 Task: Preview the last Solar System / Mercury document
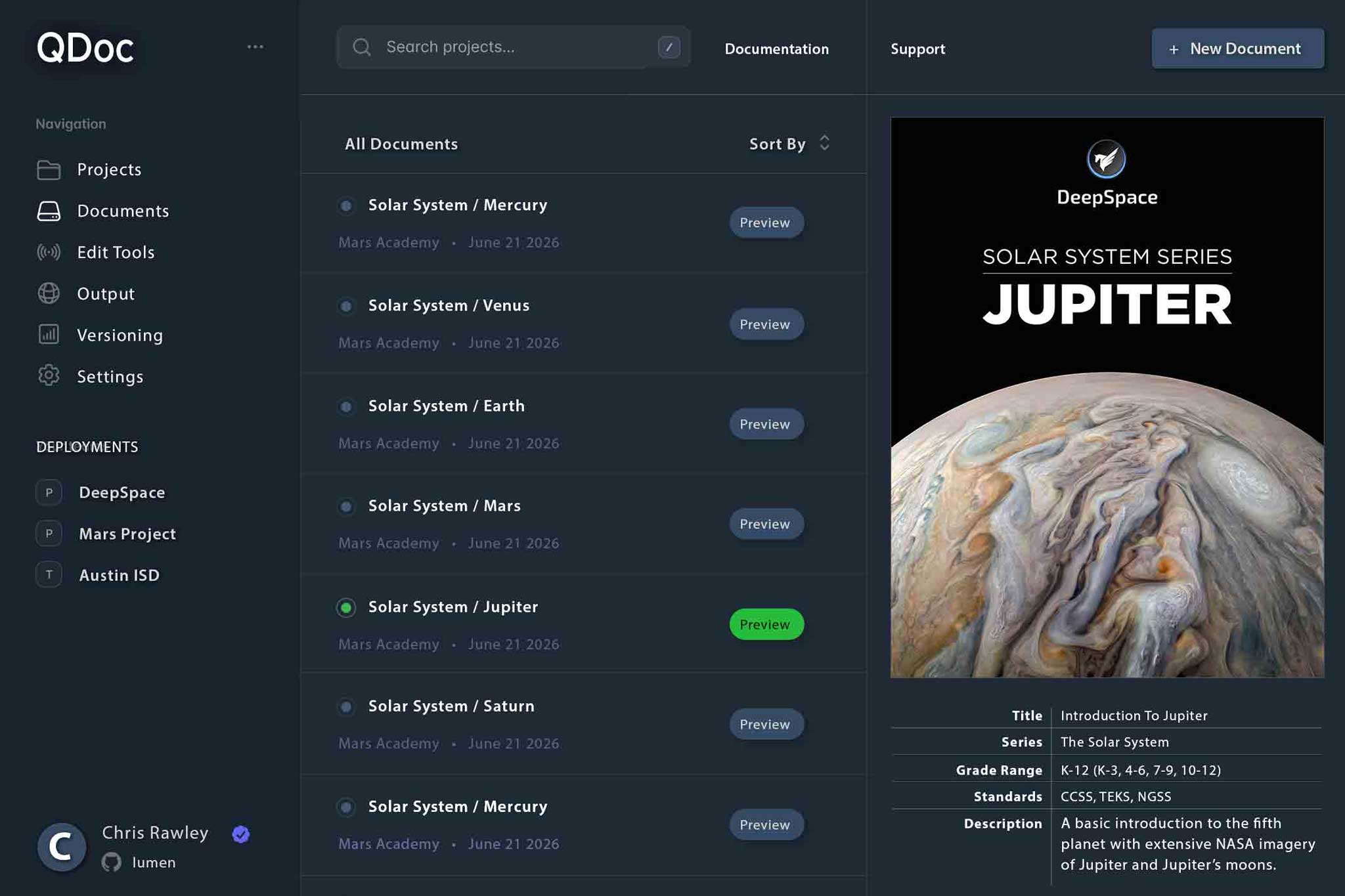766,824
